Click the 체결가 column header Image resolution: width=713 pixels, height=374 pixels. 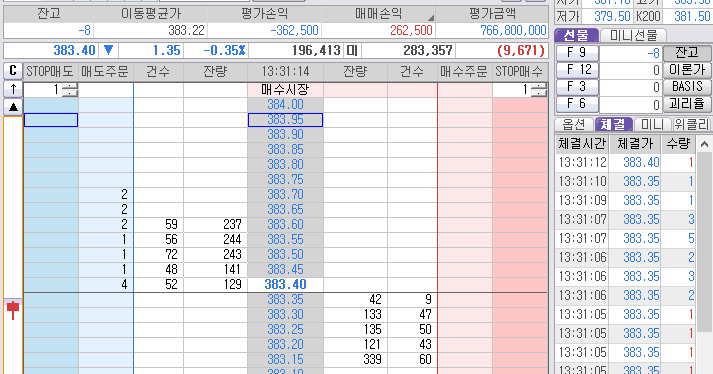[x=635, y=144]
